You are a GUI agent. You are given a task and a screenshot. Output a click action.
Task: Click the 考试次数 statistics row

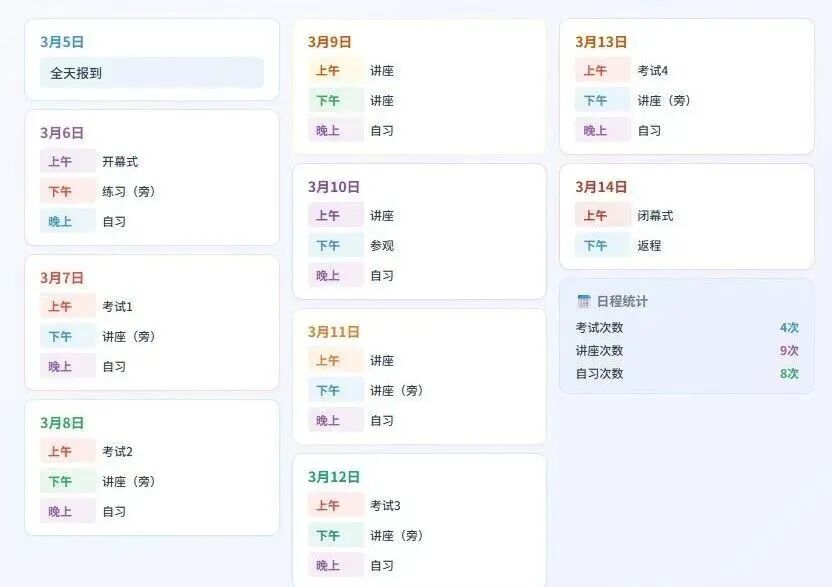[687, 328]
